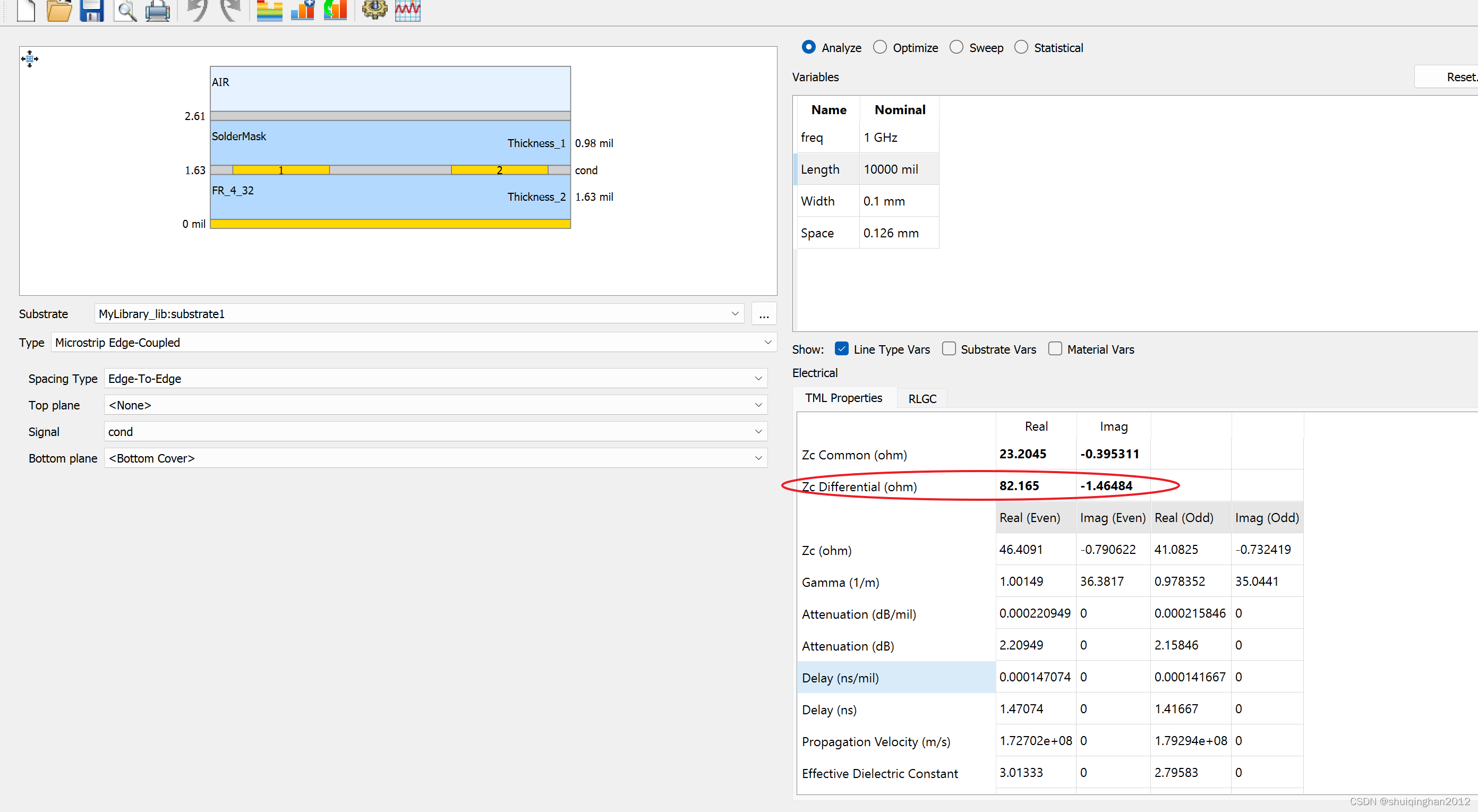This screenshot has width=1478, height=812.
Task: Select the Sweep mode radio button
Action: (956, 47)
